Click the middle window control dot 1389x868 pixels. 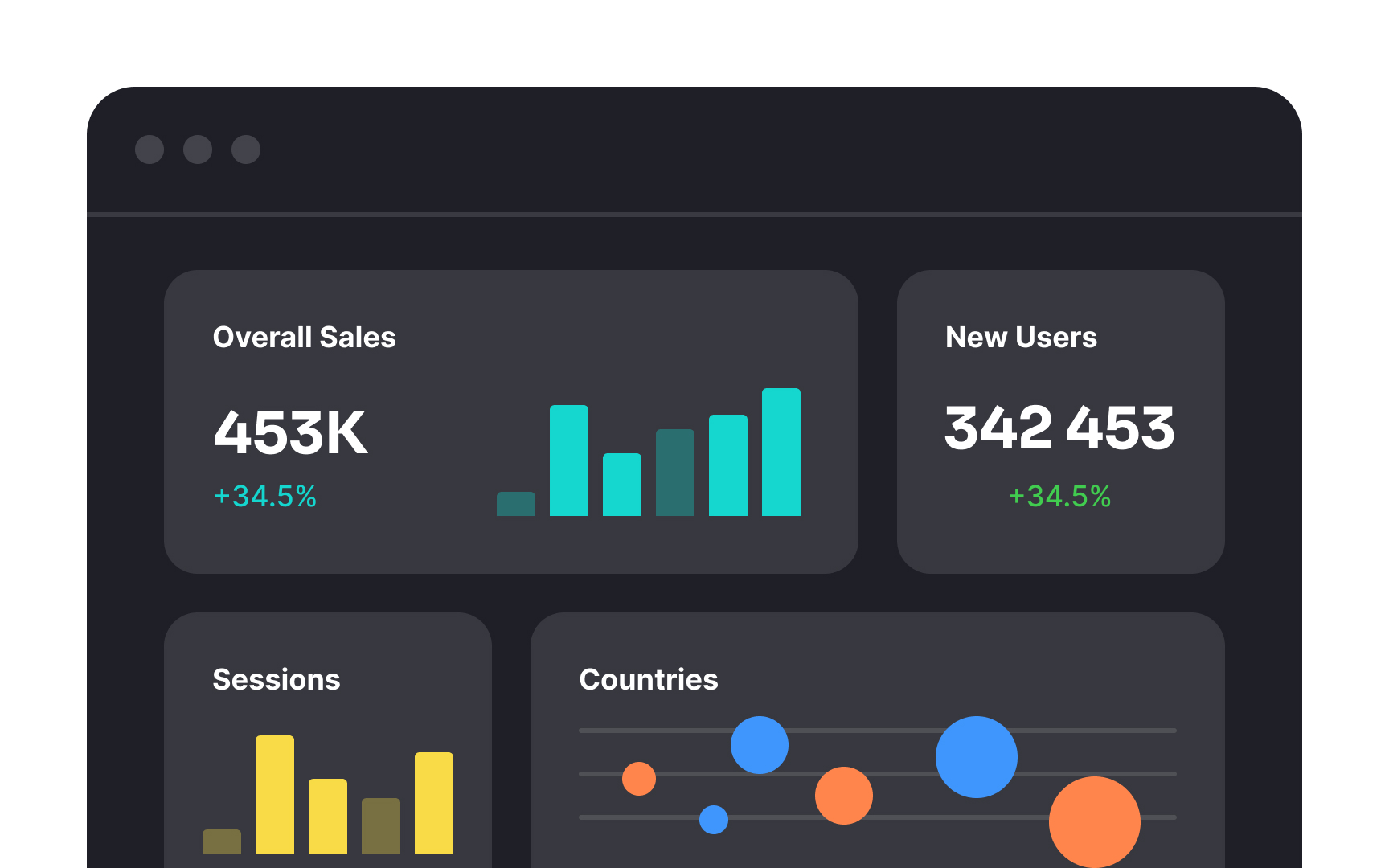[198, 149]
